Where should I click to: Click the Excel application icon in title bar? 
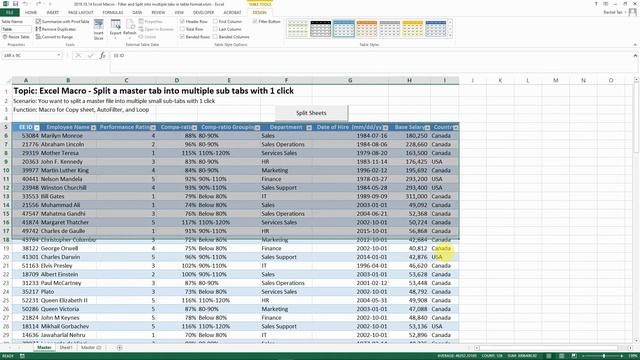pyautogui.click(x=5, y=4)
